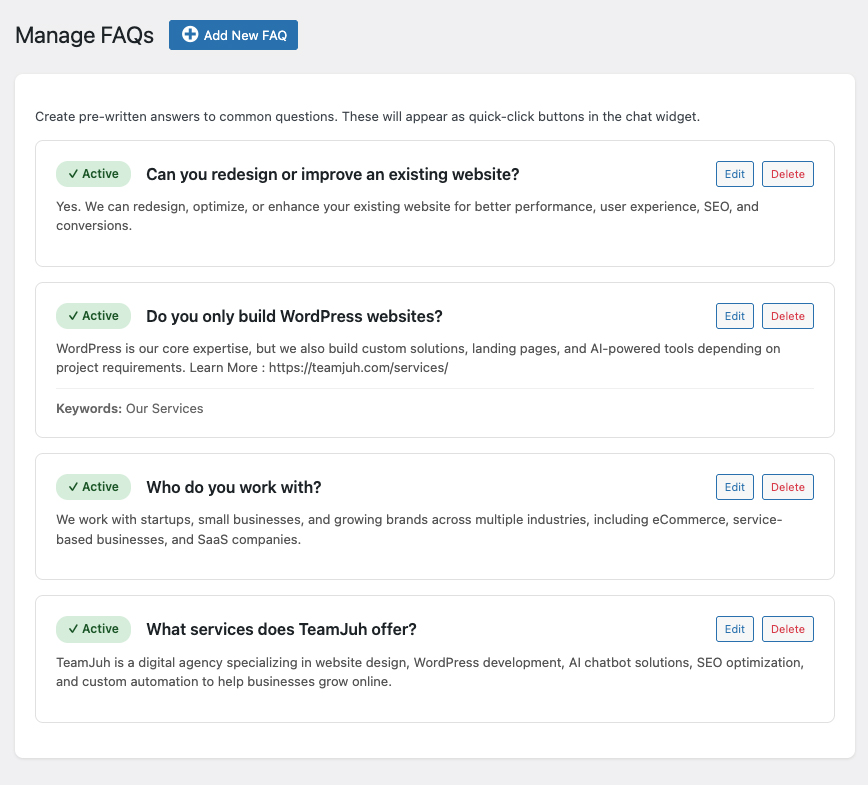The height and width of the screenshot is (785, 868).
Task: Delete the 'What services does TeamJuh offer?' FAQ
Action: click(x=787, y=628)
